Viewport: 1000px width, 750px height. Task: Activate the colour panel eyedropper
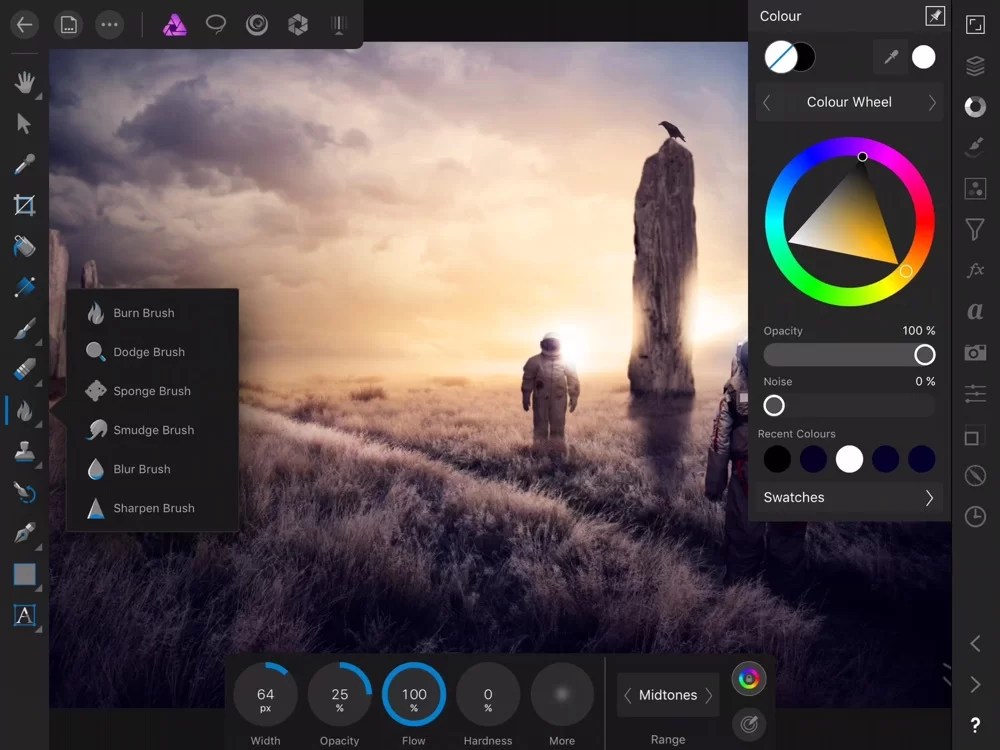point(891,57)
